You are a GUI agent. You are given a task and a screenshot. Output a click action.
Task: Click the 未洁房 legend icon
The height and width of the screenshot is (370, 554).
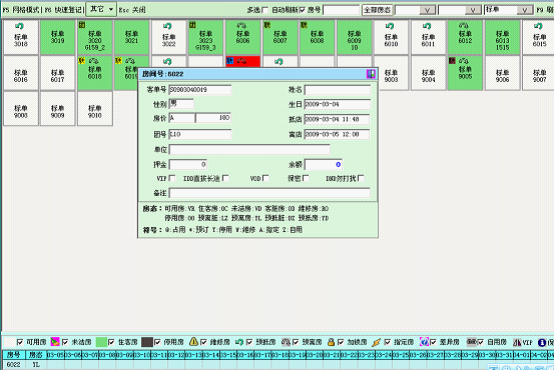[x=55, y=341]
